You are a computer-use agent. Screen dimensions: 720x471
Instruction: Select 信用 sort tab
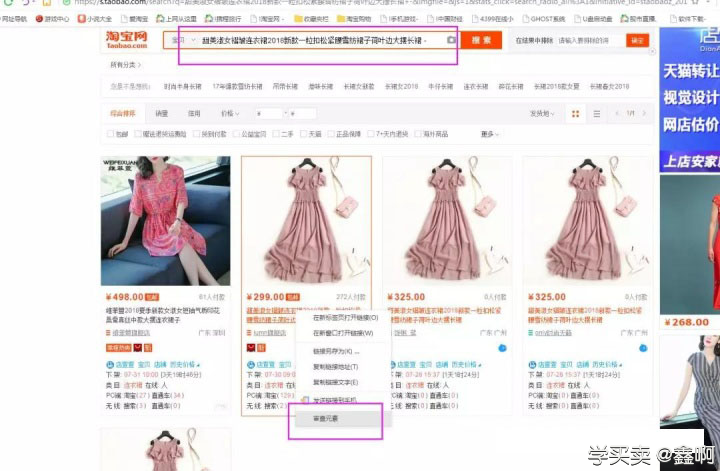194,113
